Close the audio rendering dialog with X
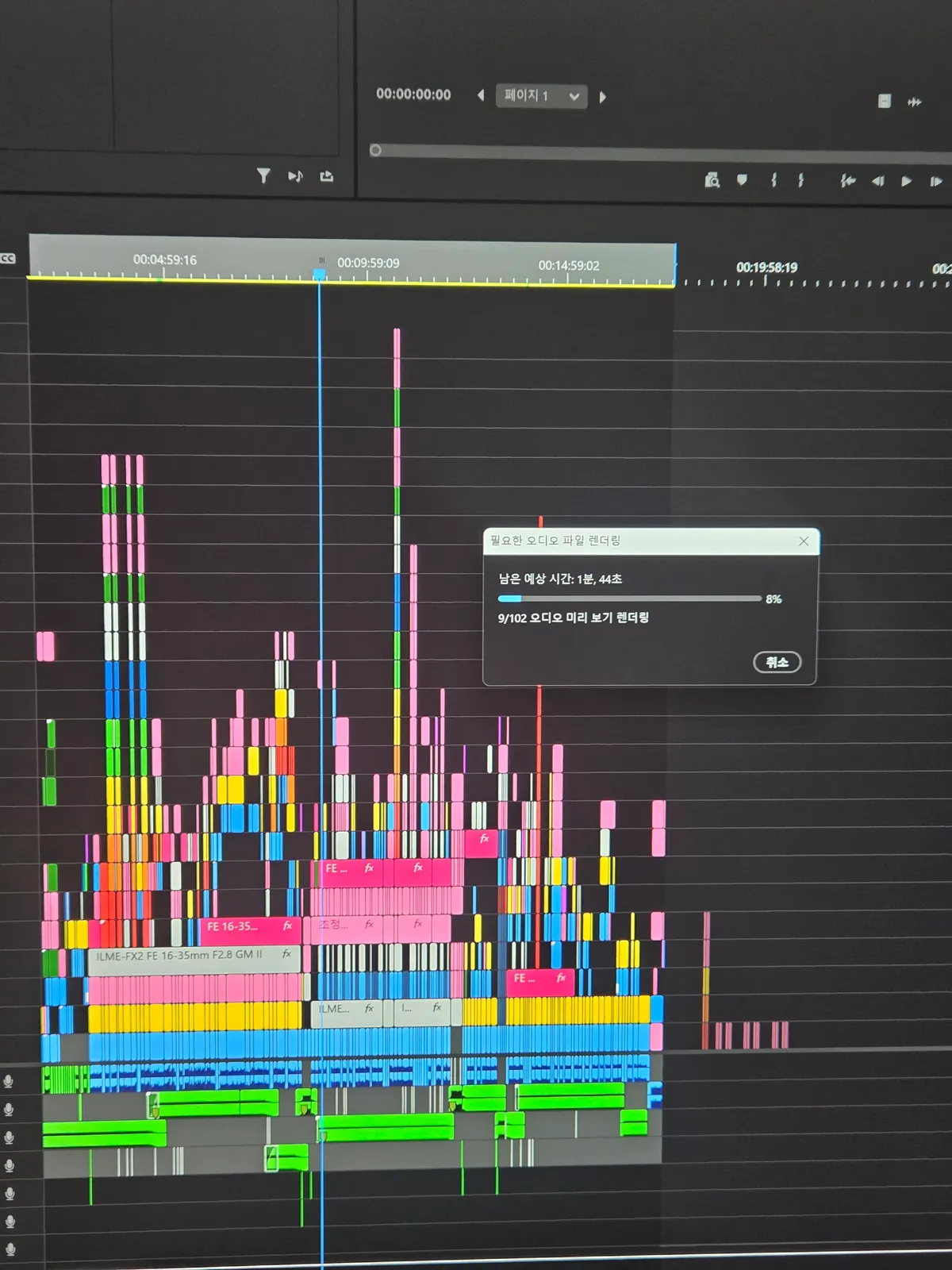Viewport: 952px width, 1270px height. [x=804, y=541]
